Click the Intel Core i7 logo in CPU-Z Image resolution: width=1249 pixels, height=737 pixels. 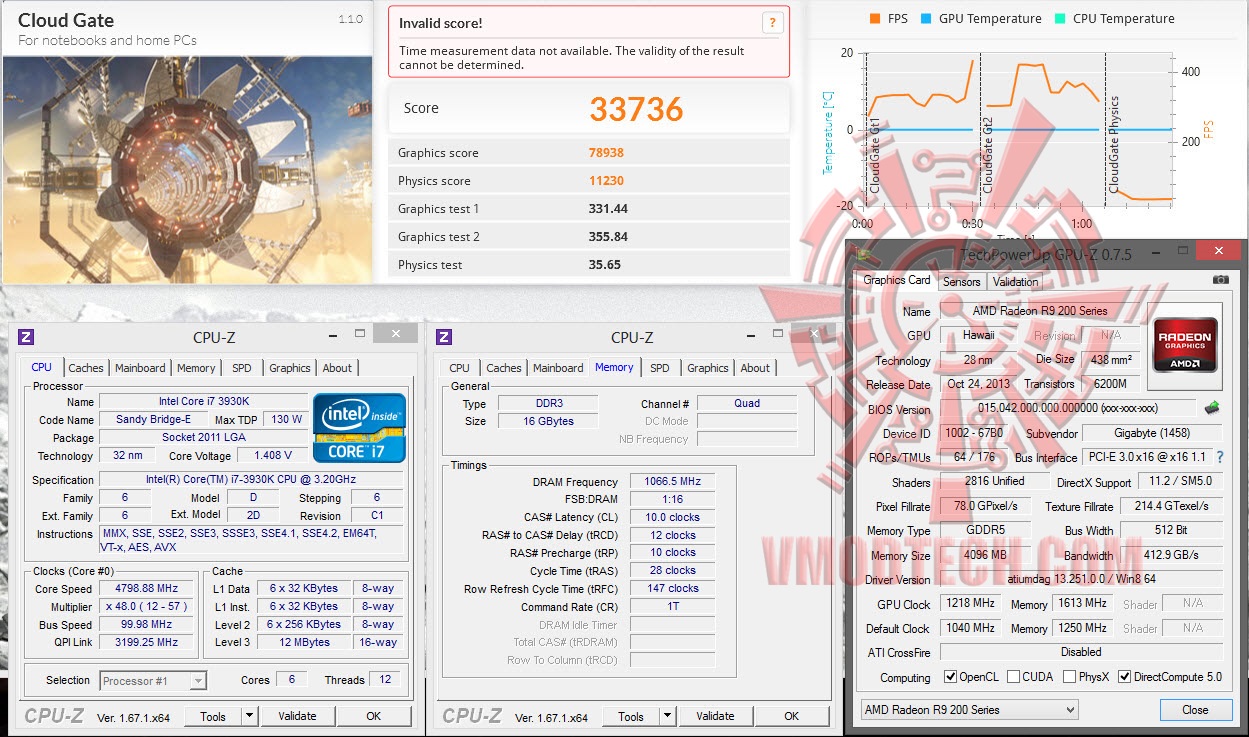(359, 428)
